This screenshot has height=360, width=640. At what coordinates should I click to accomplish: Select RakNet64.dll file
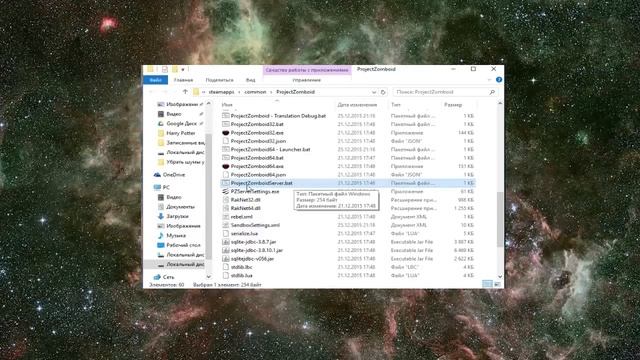[x=245, y=208]
